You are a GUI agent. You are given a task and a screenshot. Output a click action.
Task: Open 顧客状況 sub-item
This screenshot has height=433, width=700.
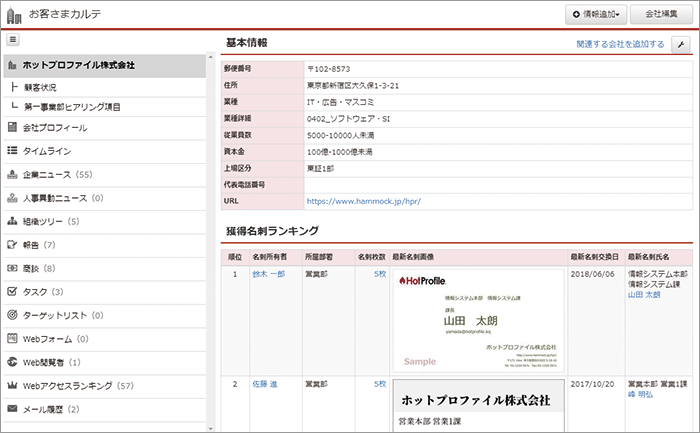pos(104,87)
